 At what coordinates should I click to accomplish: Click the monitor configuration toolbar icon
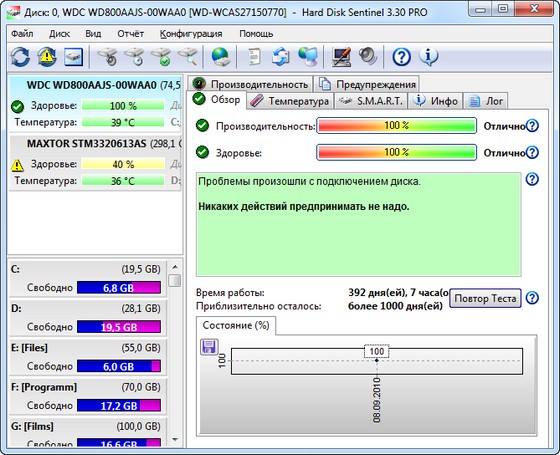pos(341,57)
